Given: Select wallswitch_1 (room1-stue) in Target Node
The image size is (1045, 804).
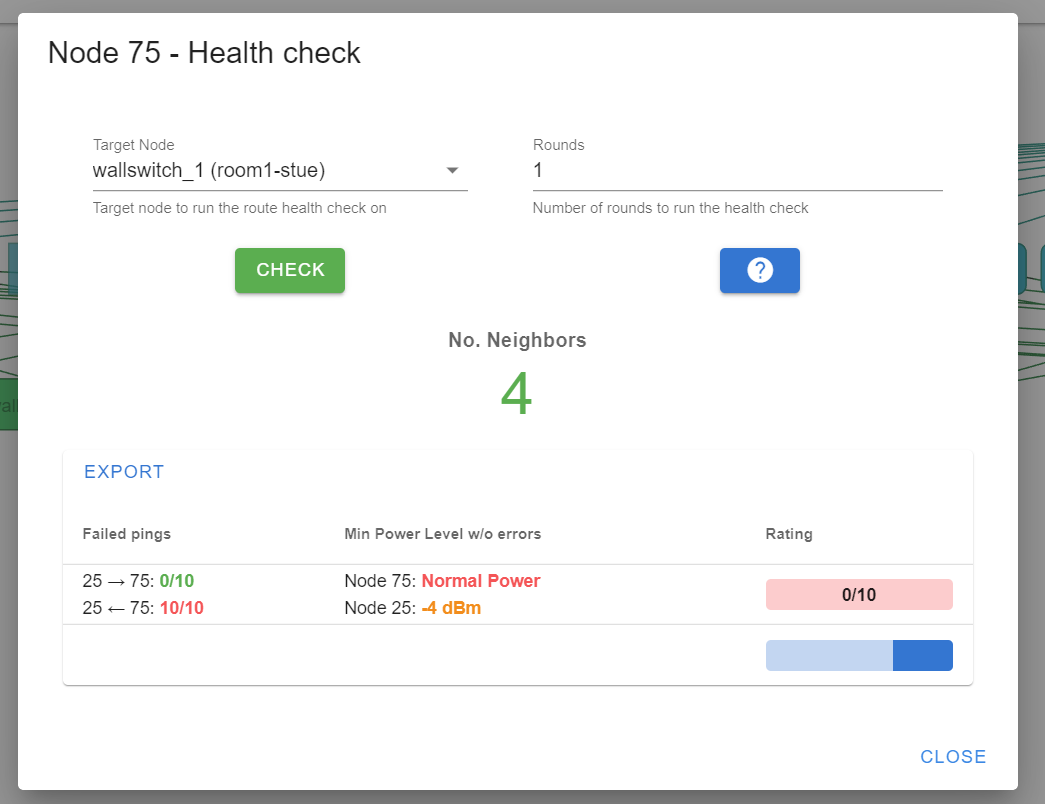Looking at the screenshot, I should 207,170.
